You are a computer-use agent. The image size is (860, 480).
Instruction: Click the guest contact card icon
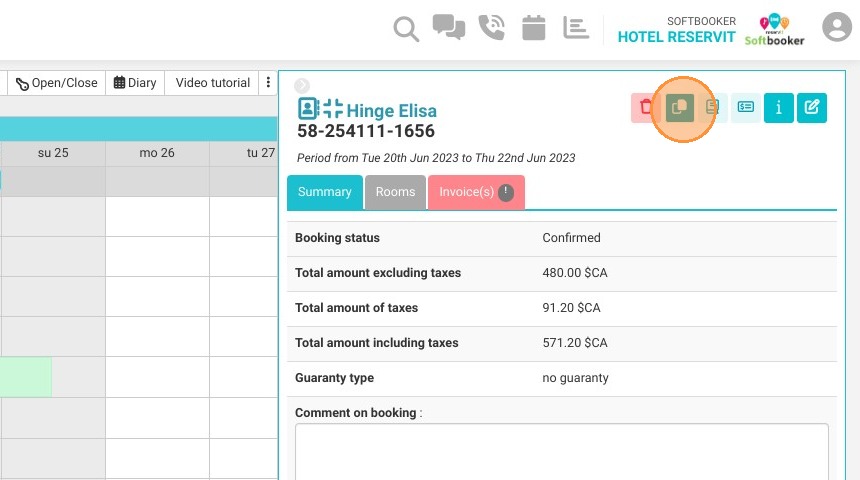(x=308, y=109)
